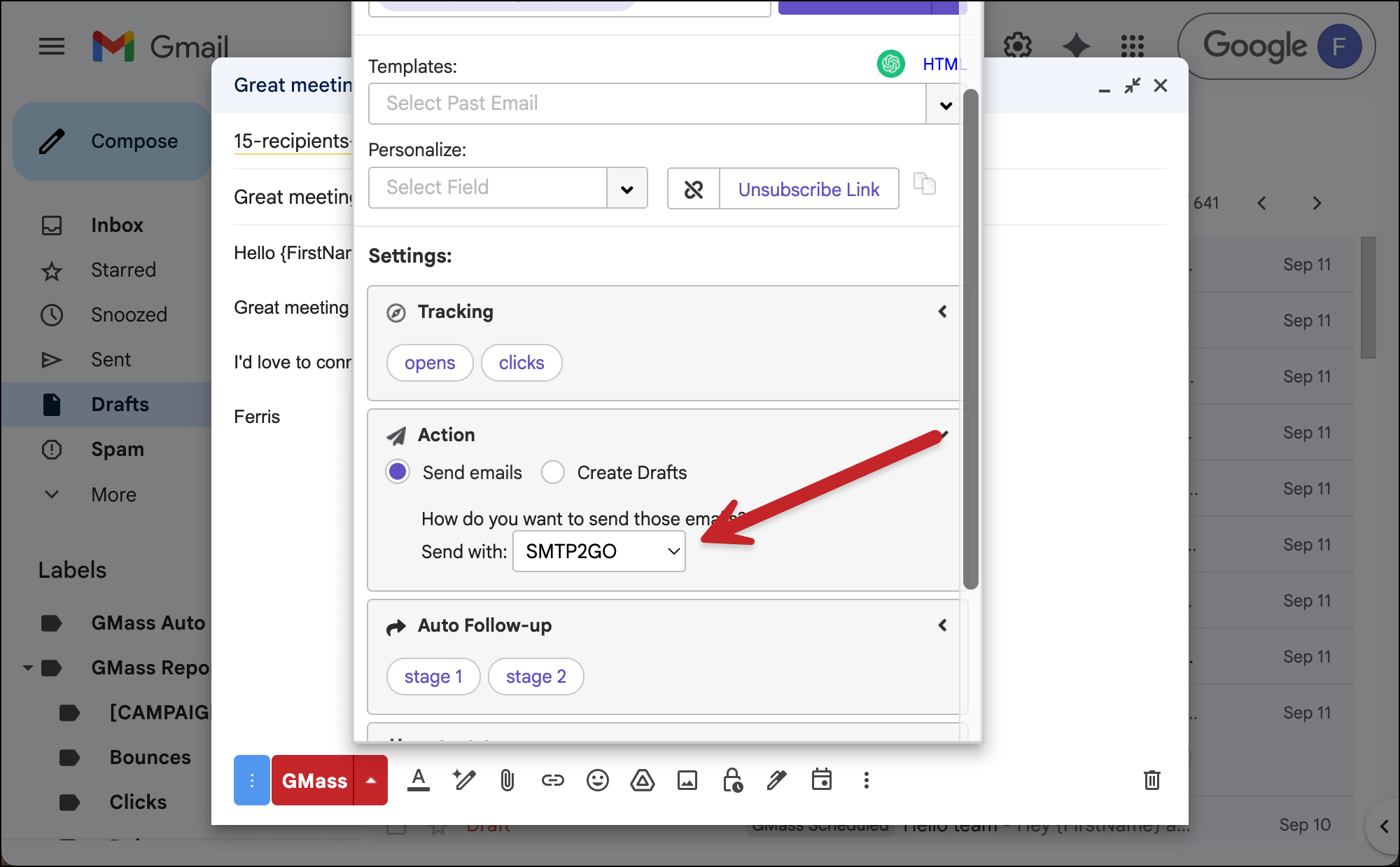Click the attach files paperclip icon
1400x867 pixels.
507,780
